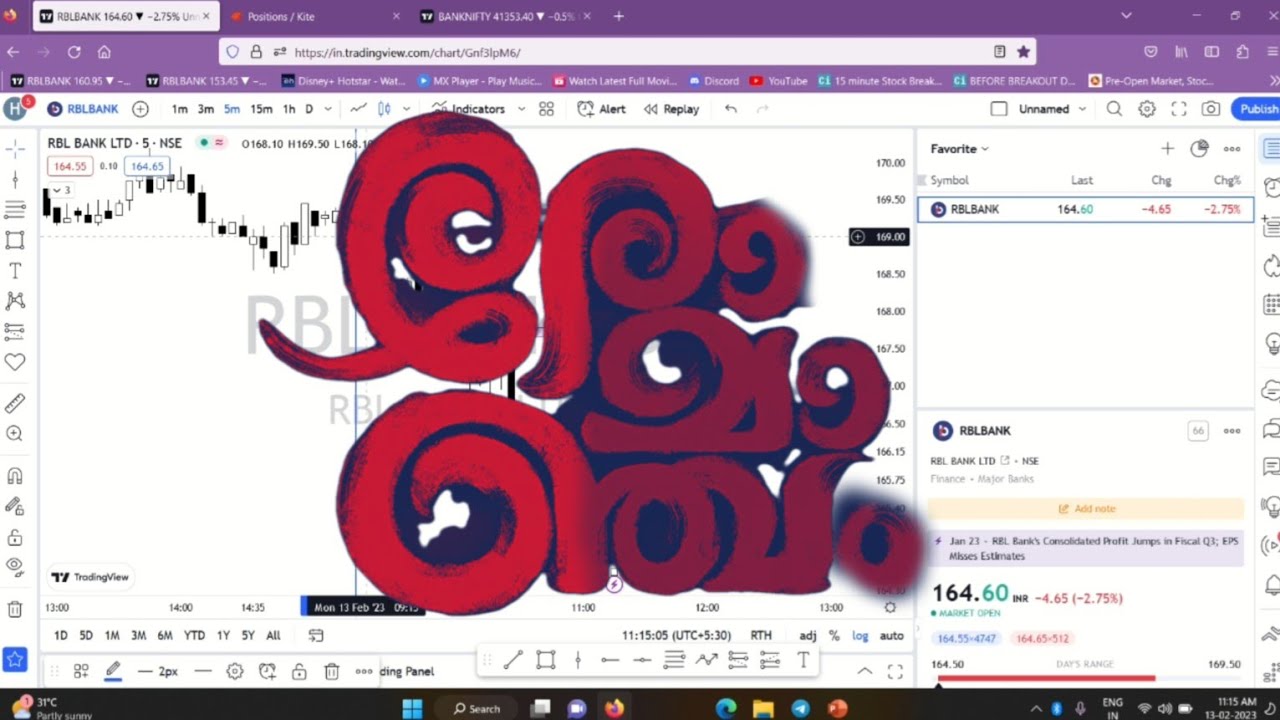Toggle stay in drawing mode

(x=15, y=506)
